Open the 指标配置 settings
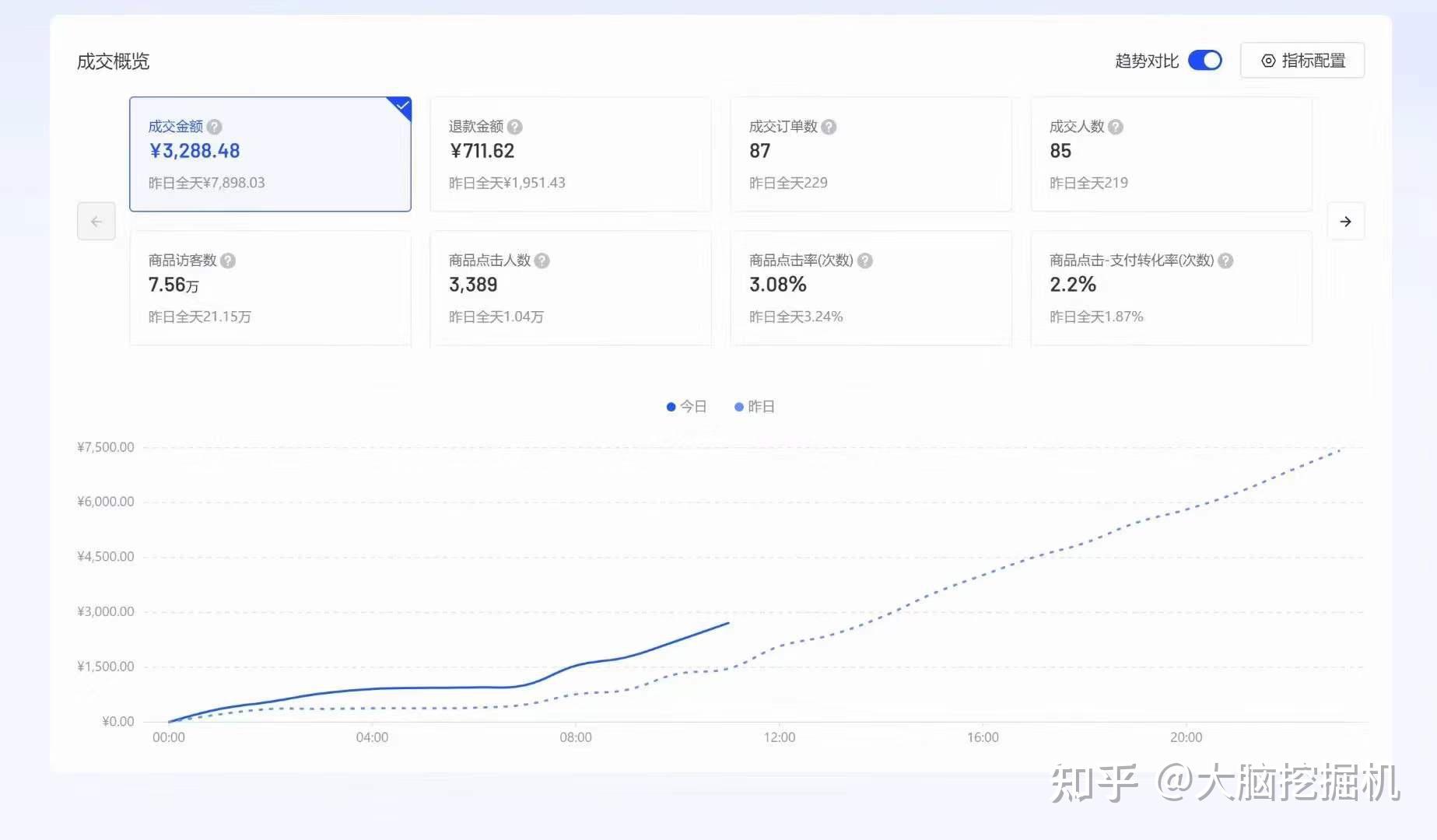 1302,61
